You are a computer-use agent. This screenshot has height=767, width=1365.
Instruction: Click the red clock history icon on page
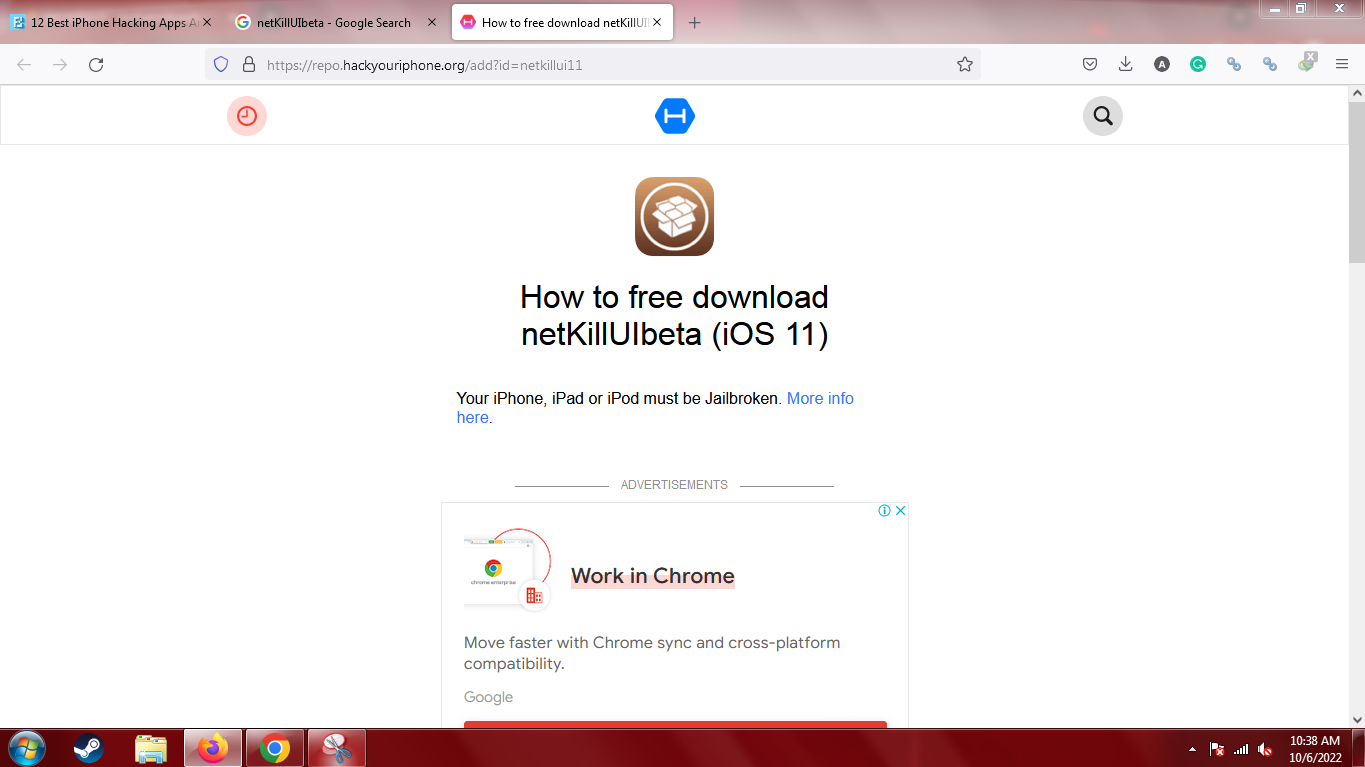pos(247,116)
